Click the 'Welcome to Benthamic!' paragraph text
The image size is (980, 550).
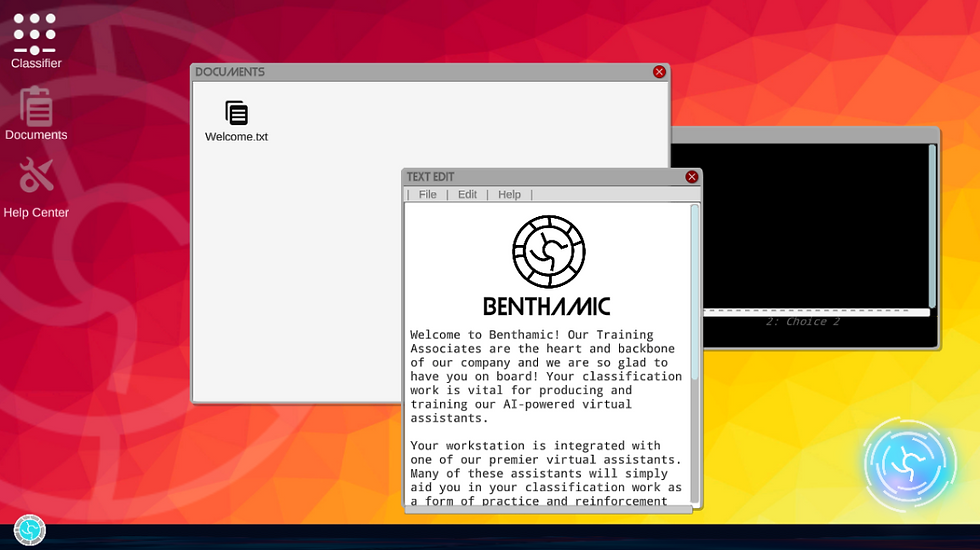[x=546, y=376]
